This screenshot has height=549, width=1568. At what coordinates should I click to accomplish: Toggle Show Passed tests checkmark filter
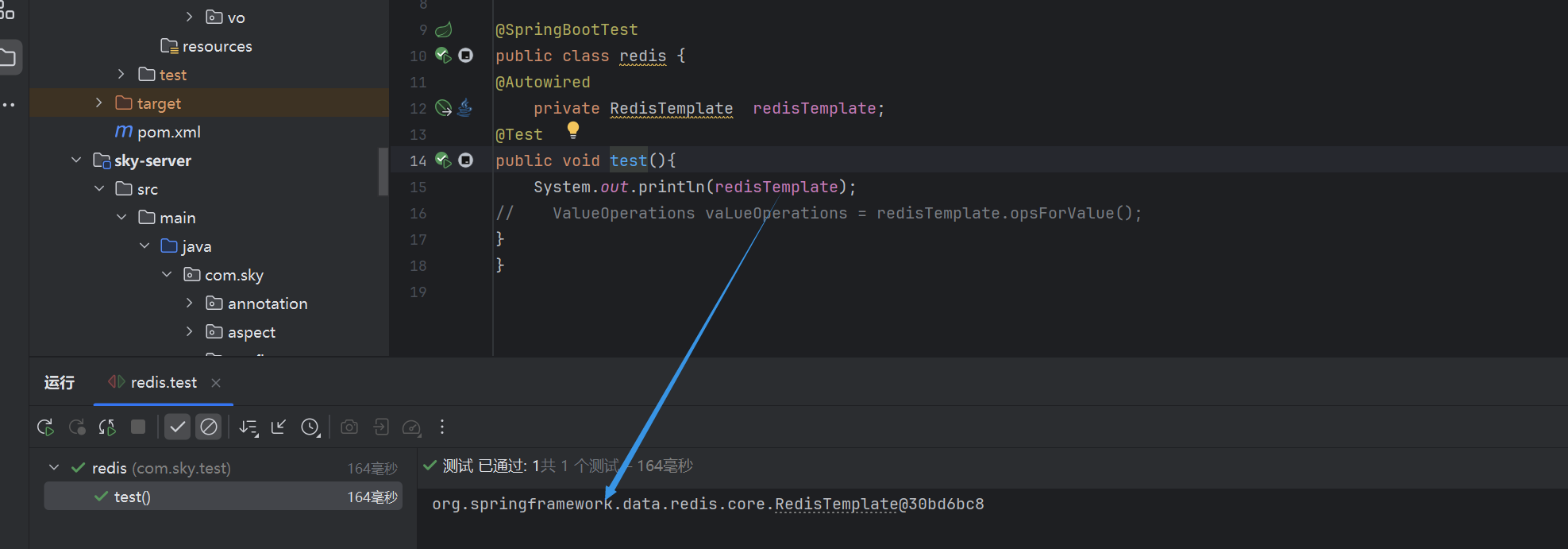(178, 427)
